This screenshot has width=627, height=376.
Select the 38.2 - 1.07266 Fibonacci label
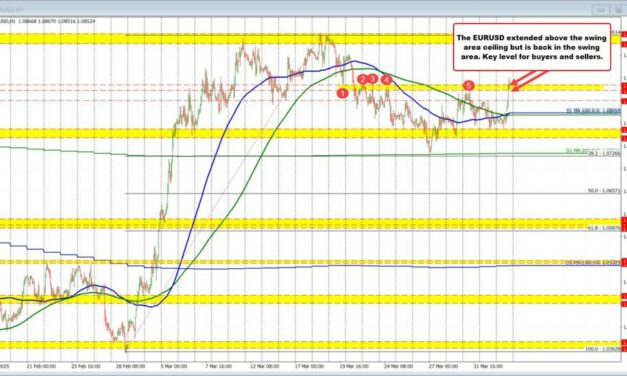tap(604, 153)
